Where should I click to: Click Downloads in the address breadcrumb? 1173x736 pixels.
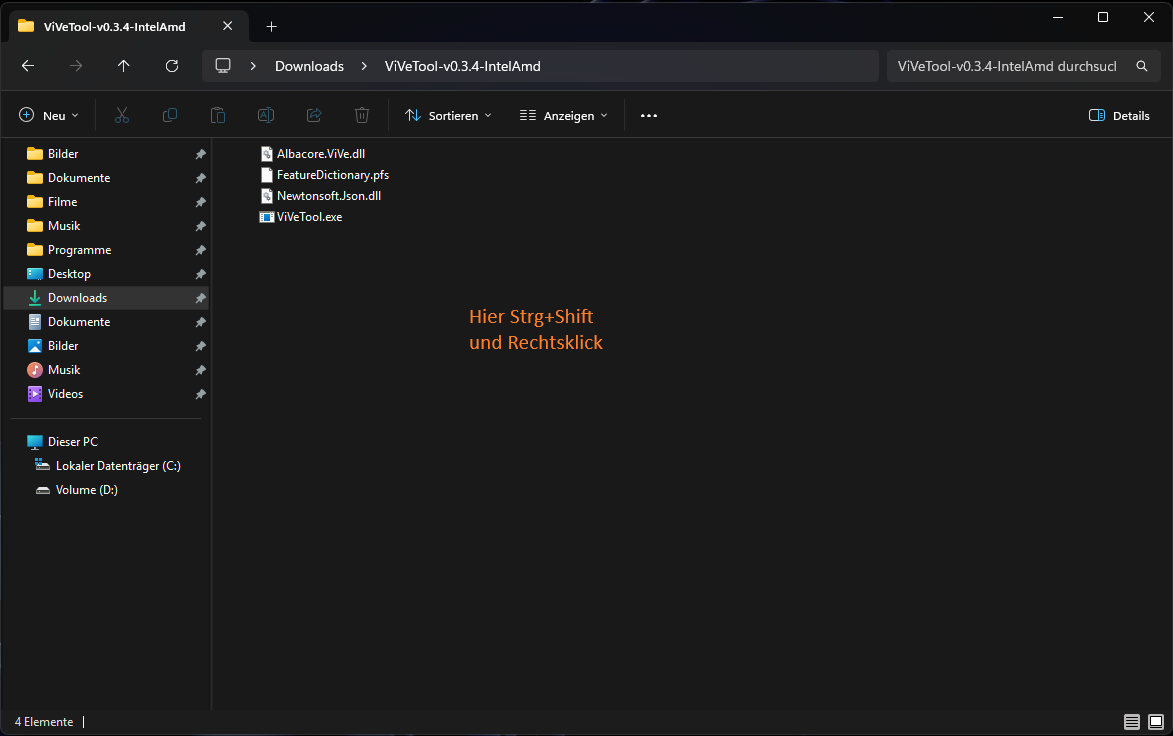point(310,66)
